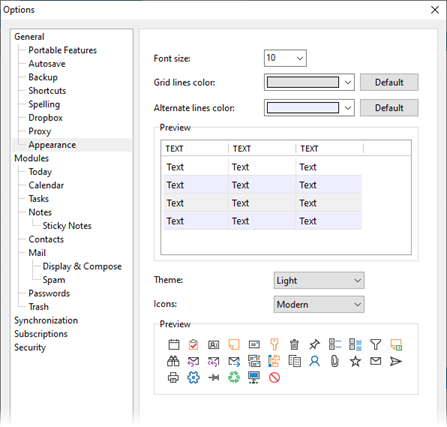Select Passwords under Modules
Viewport: 447px width, 427px height.
(x=49, y=293)
